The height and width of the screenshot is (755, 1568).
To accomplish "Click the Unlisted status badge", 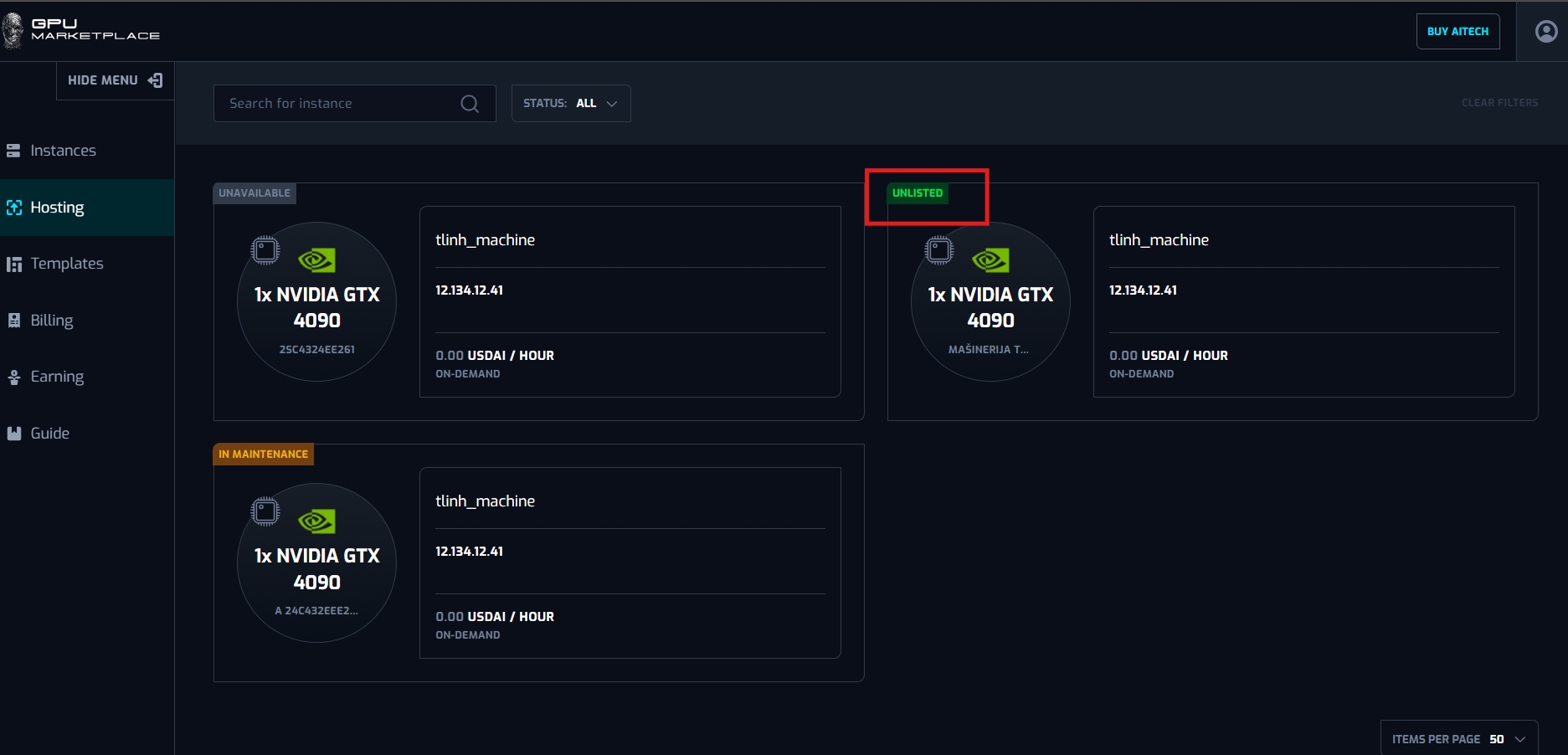I will pos(917,193).
